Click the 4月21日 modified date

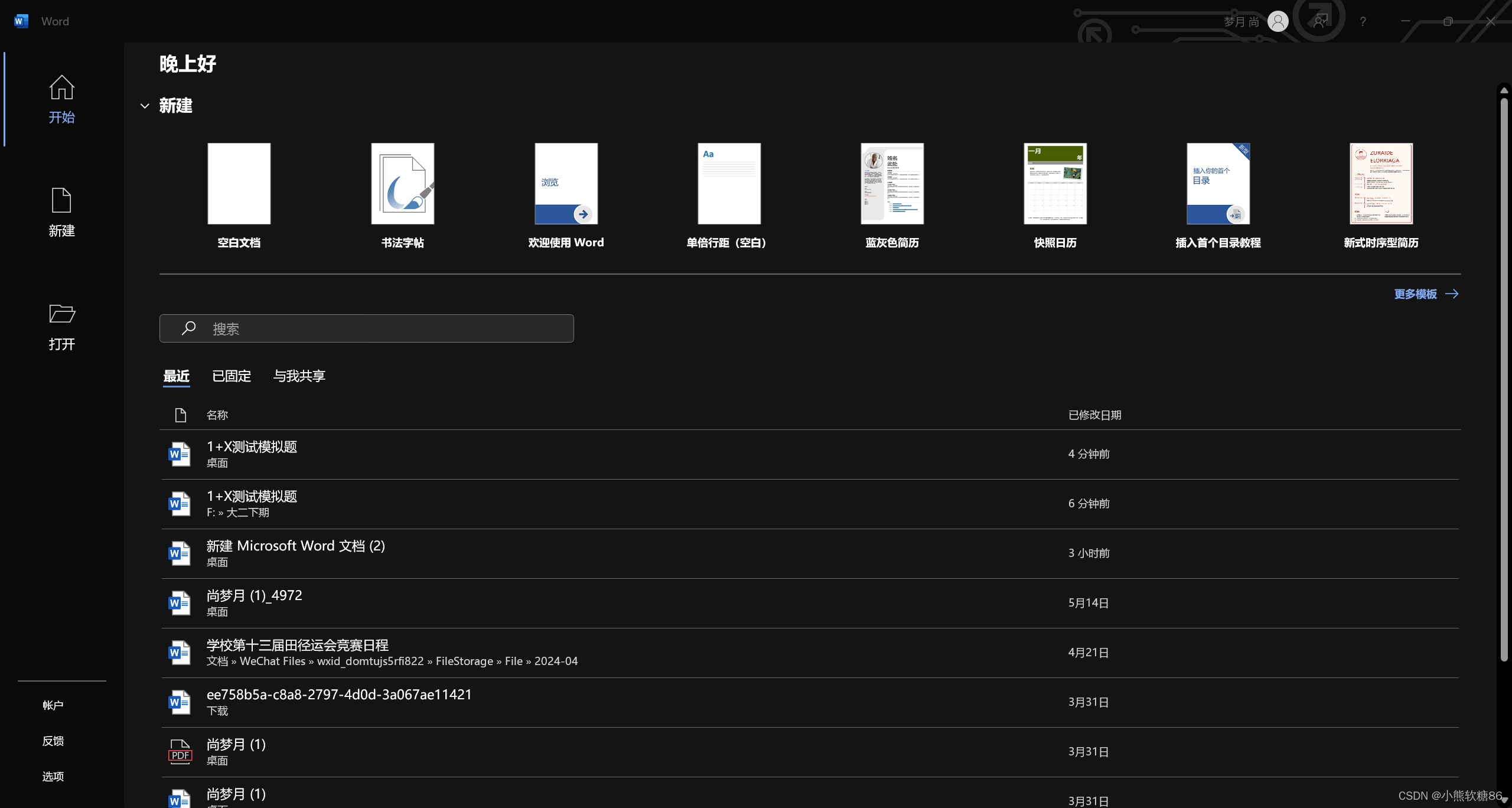[x=1088, y=653]
